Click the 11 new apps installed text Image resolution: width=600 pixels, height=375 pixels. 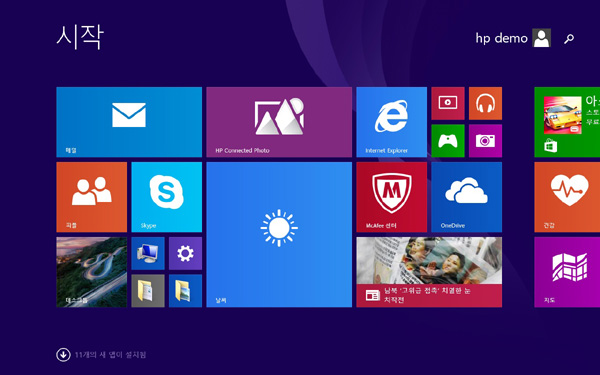coord(110,355)
